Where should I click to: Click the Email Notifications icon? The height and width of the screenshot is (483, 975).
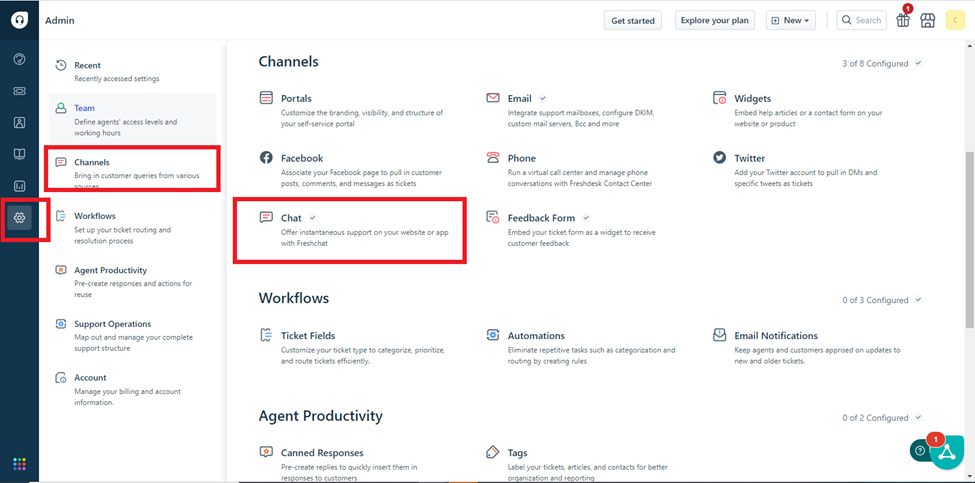click(719, 336)
